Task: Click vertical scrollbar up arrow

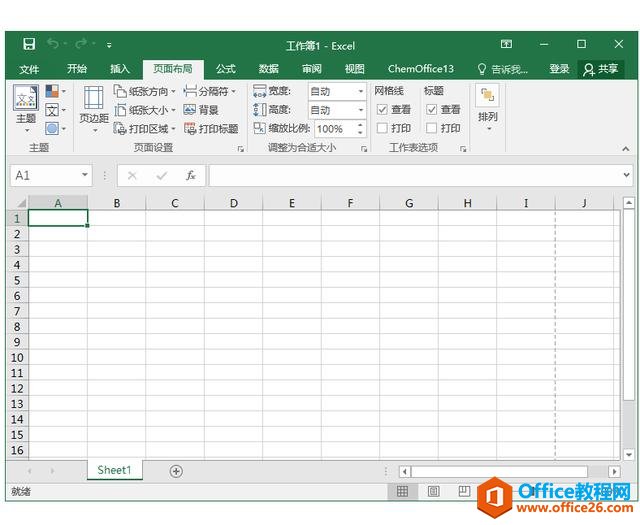Action: click(x=628, y=202)
